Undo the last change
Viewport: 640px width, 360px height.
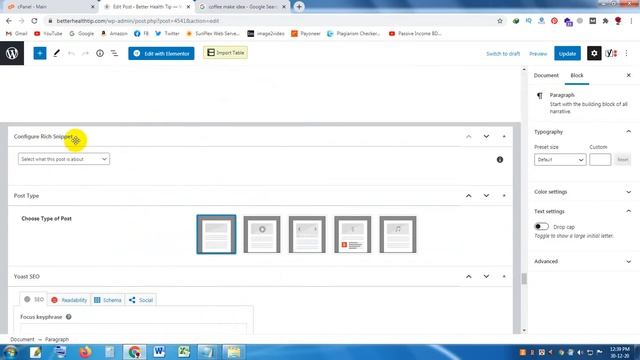[x=71, y=53]
